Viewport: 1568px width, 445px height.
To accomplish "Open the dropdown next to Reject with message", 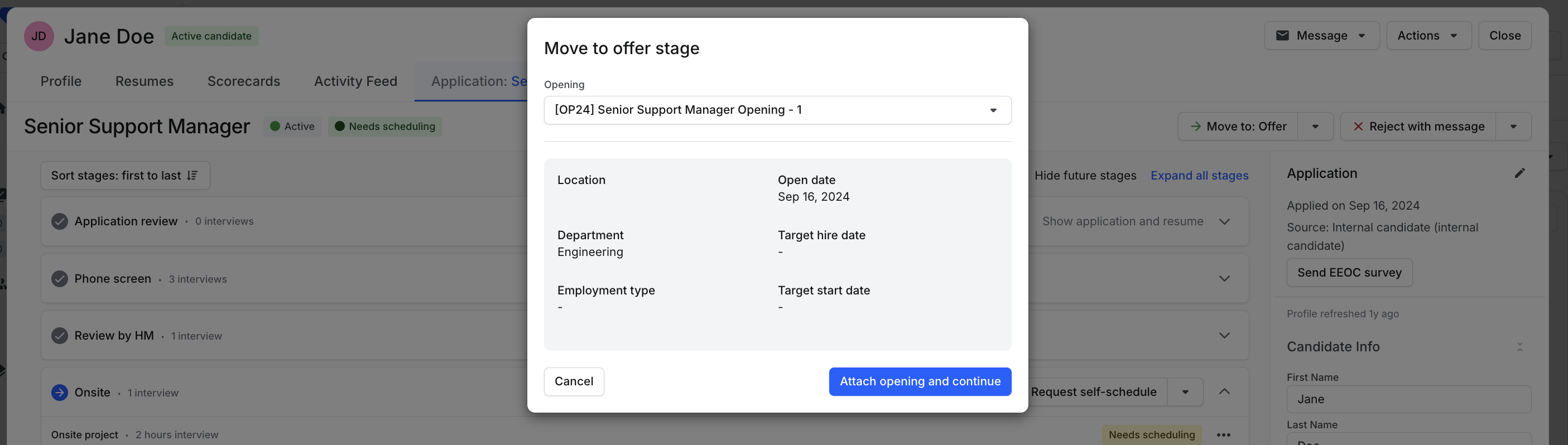I will point(1513,127).
